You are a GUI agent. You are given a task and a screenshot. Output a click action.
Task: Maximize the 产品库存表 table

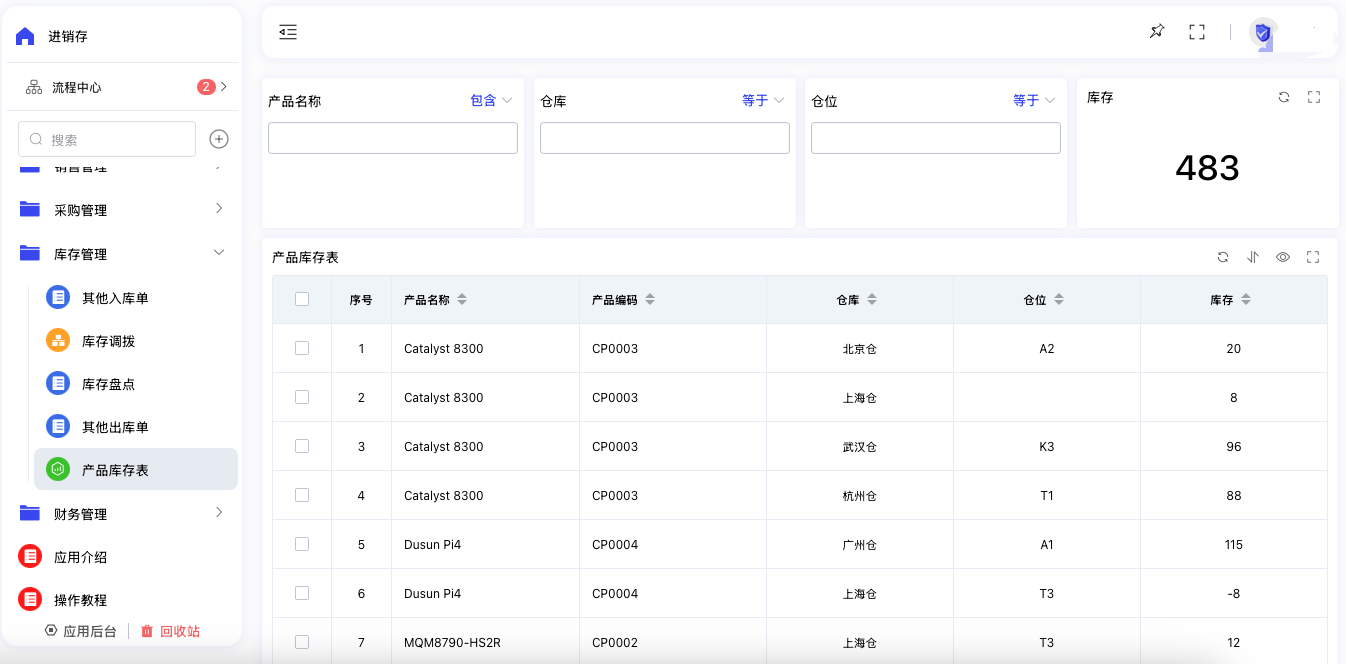tap(1313, 257)
